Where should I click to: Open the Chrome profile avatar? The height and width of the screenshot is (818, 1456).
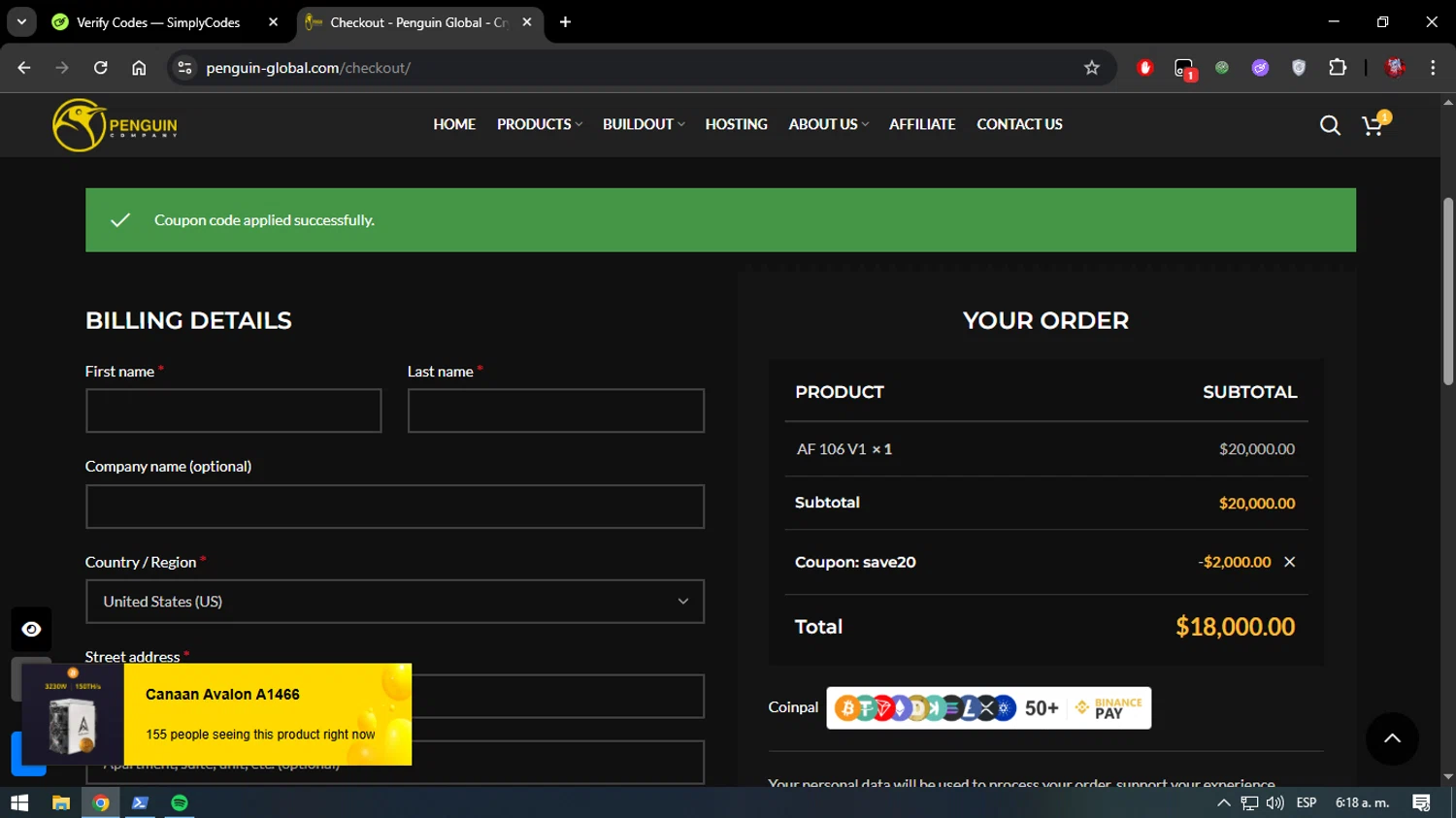pyautogui.click(x=1395, y=68)
